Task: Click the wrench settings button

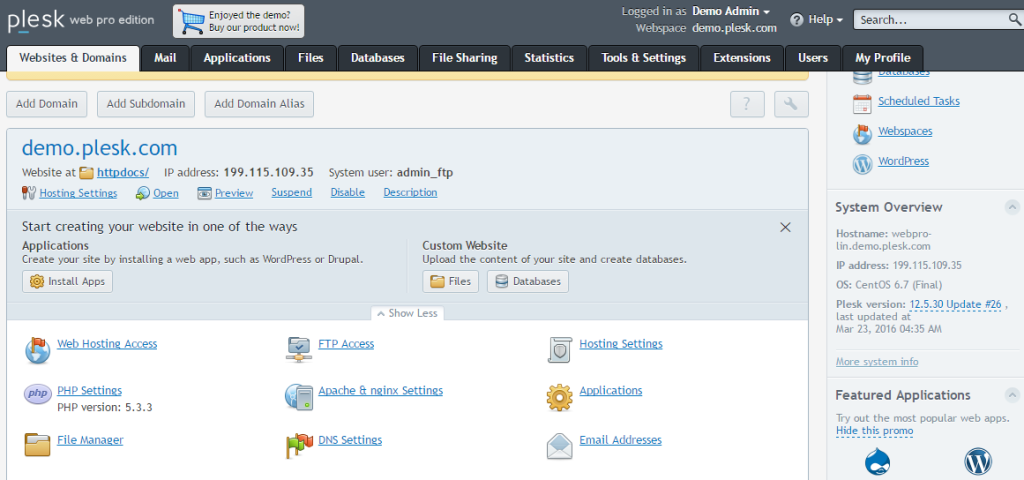Action: [791, 104]
